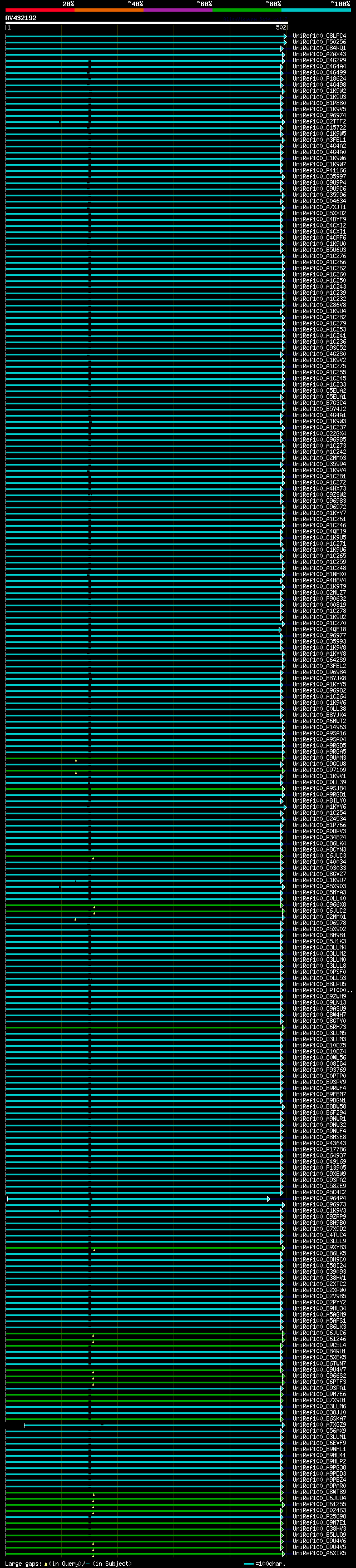Select label UniRef100_O35997

tap(319, 176)
